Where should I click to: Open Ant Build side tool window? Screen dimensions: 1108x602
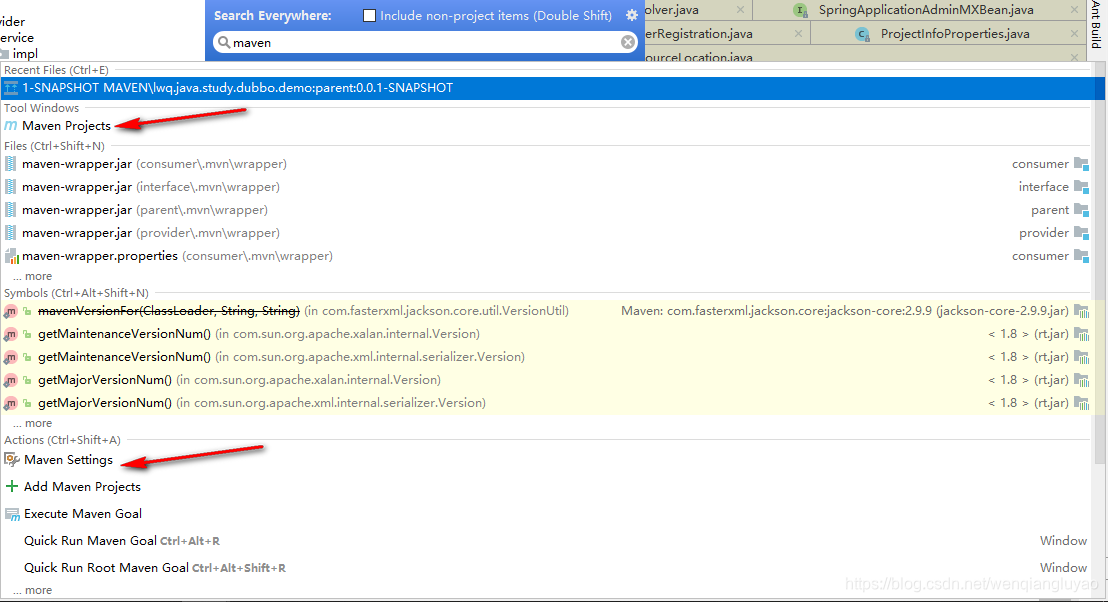coord(1096,25)
